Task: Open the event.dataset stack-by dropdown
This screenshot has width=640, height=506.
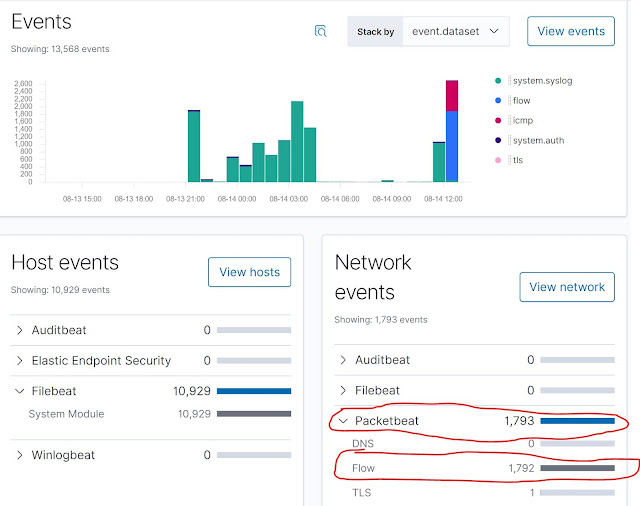Action: [456, 31]
